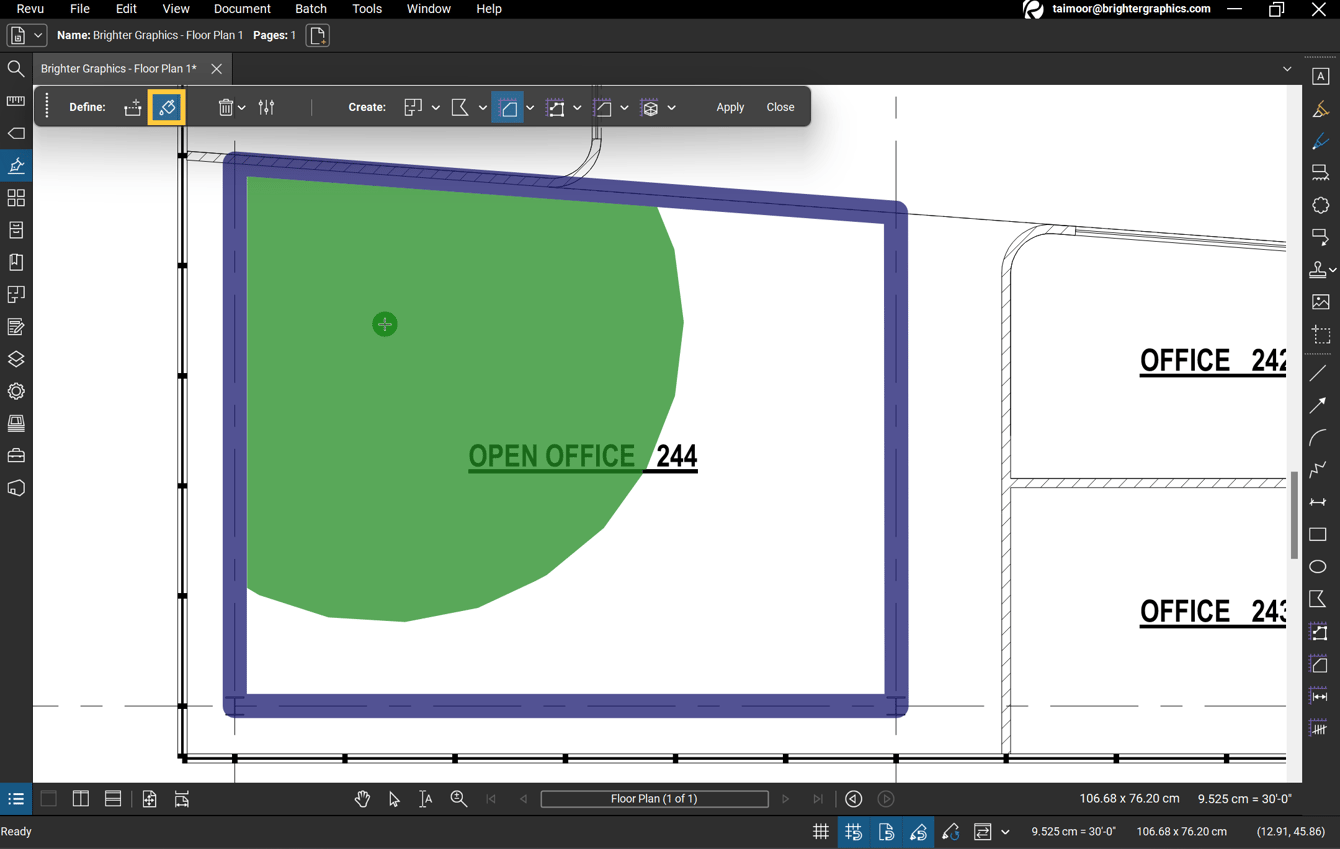1340x849 pixels.
Task: Expand the dropdown next to the sync icon
Action: [x=1005, y=831]
